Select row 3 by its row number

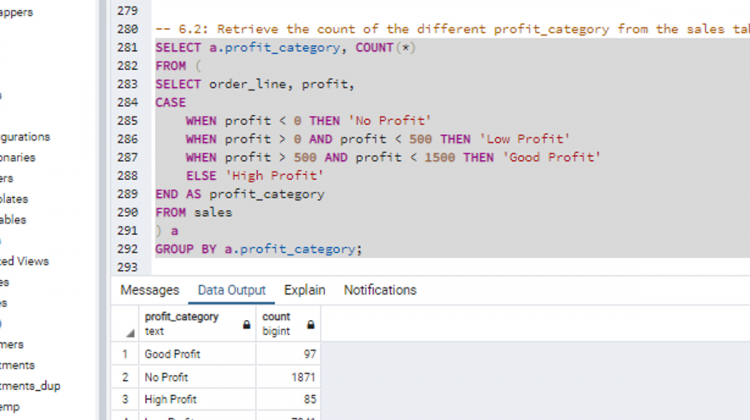click(x=125, y=401)
